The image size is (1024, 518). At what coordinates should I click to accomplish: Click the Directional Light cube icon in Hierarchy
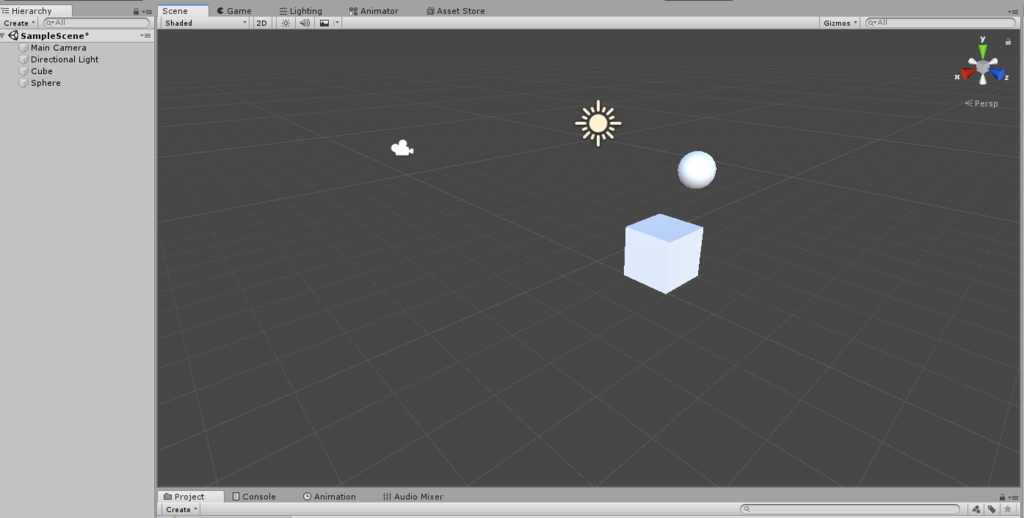point(24,59)
